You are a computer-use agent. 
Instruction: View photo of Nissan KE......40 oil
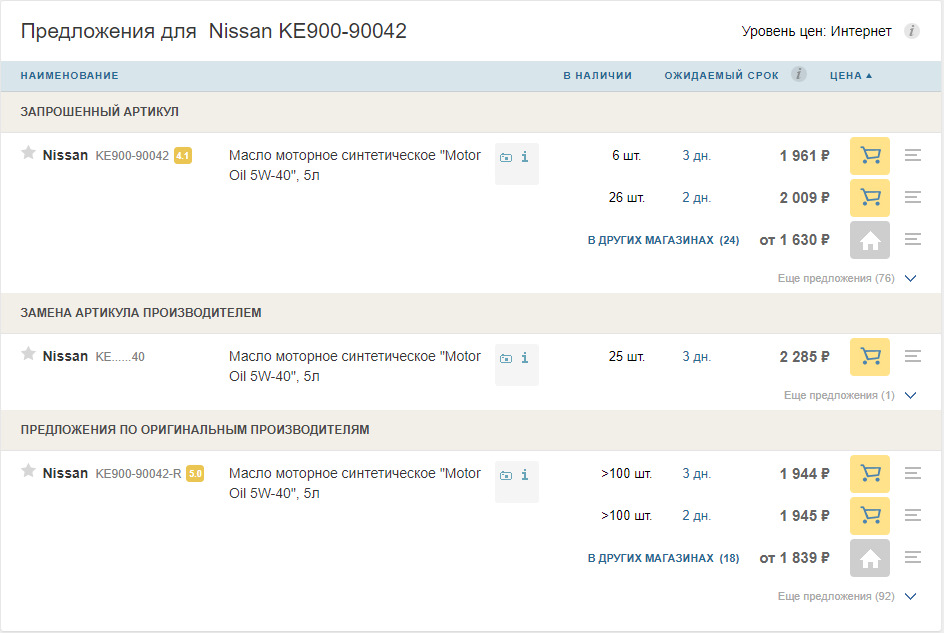click(506, 358)
